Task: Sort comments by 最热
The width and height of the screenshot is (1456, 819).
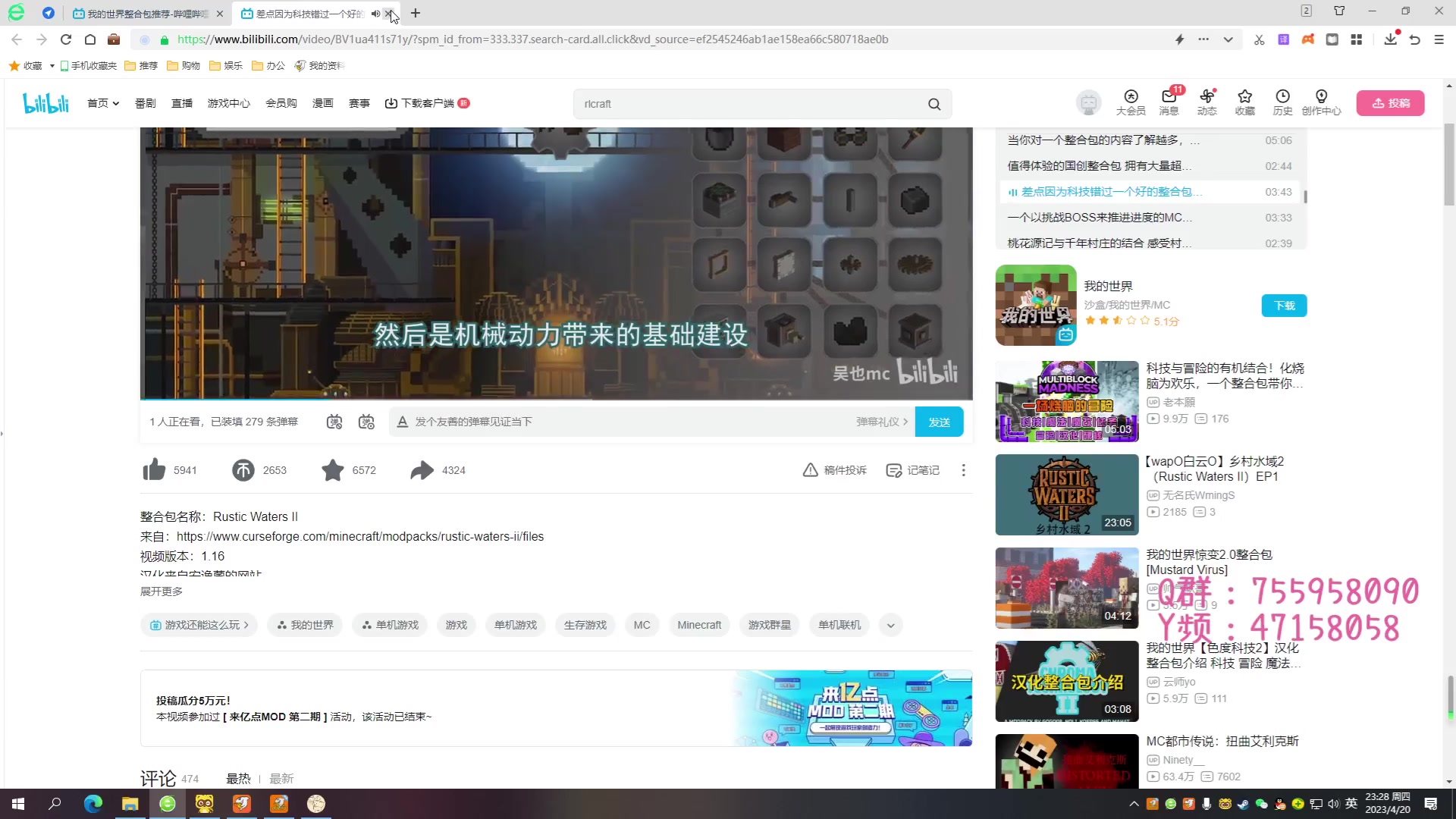Action: coord(238,779)
